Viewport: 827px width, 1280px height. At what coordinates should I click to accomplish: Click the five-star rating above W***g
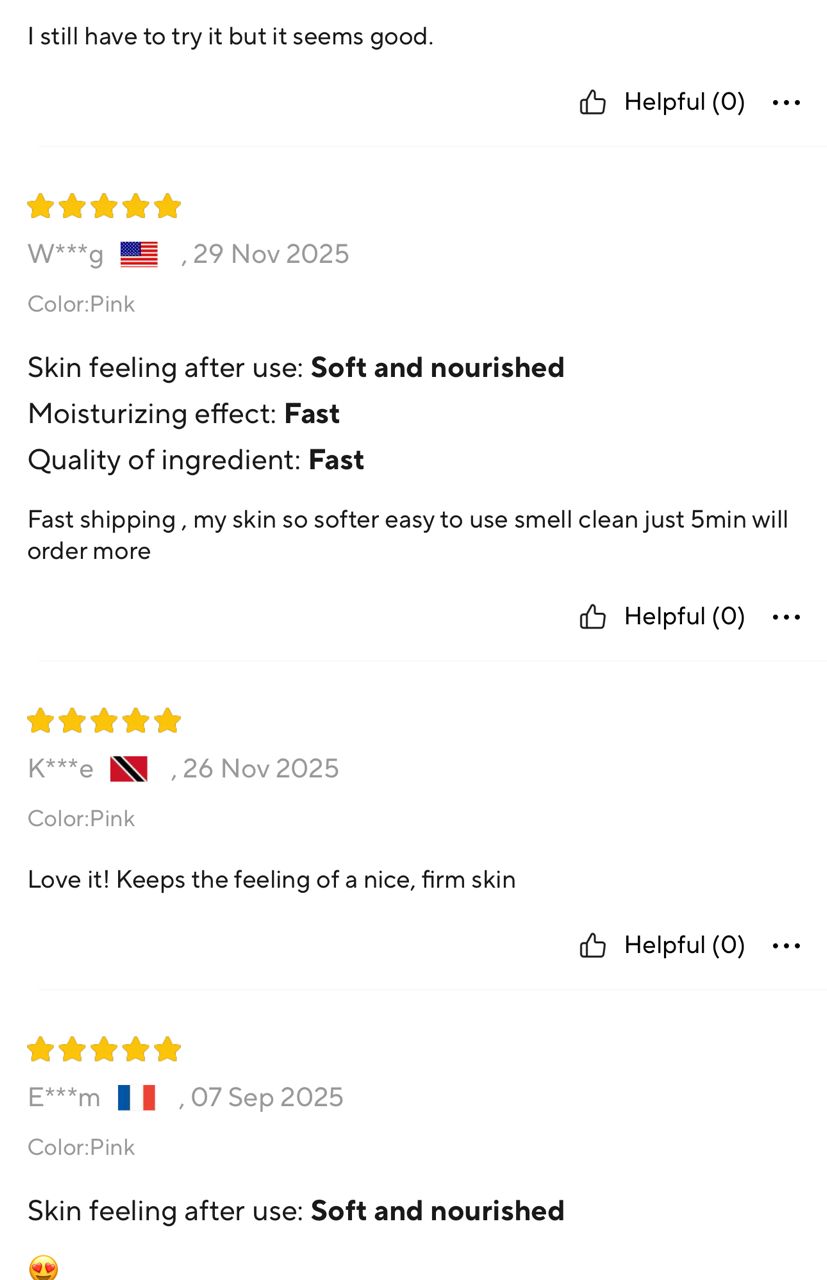click(104, 207)
